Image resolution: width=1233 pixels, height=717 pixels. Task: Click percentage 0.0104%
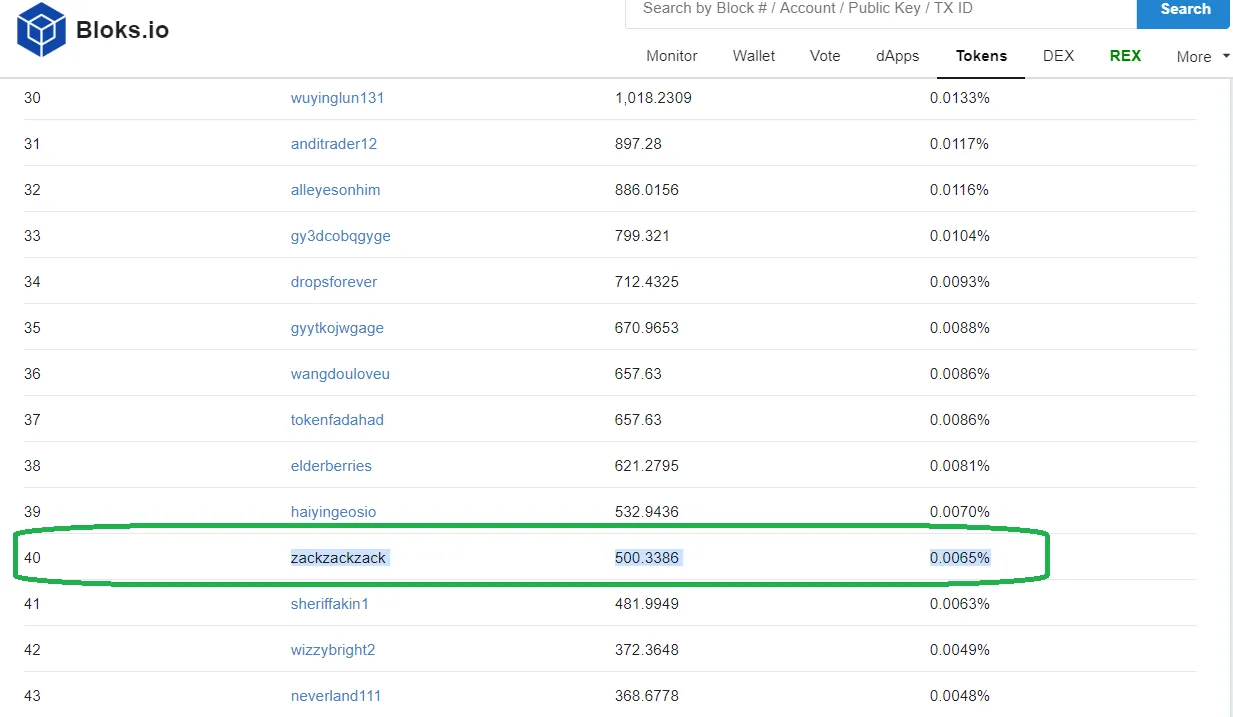click(960, 236)
